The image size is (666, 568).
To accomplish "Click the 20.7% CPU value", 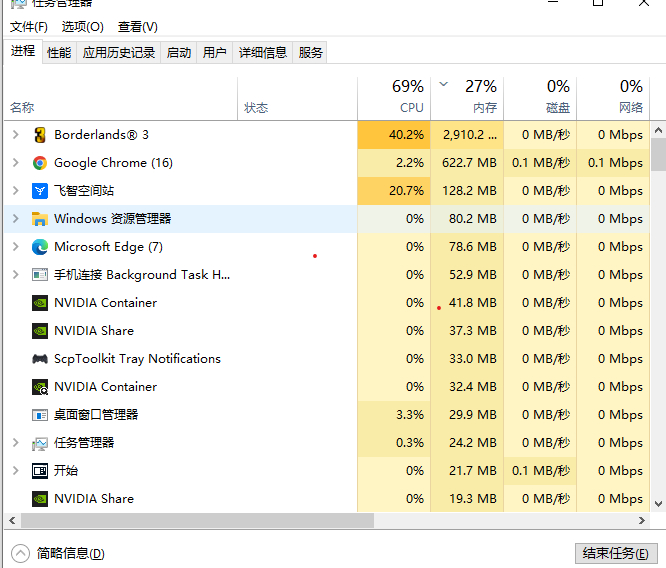I will [x=406, y=191].
